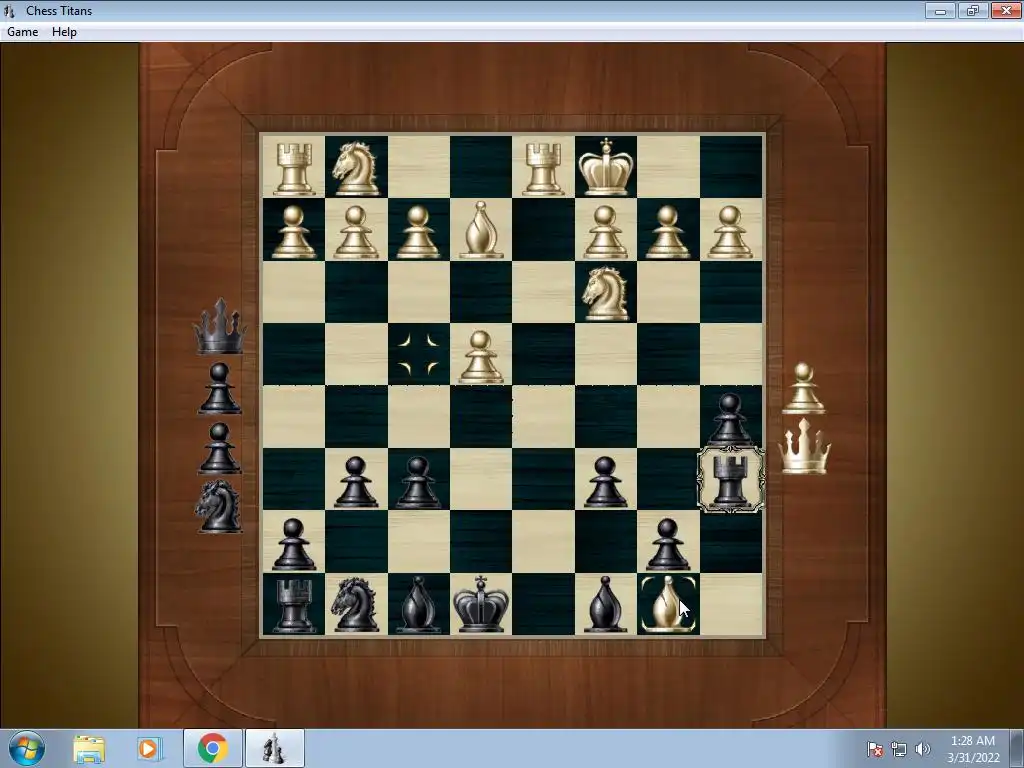Image resolution: width=1024 pixels, height=768 pixels.
Task: Click the square marked with corner move indicators
Action: coord(418,355)
